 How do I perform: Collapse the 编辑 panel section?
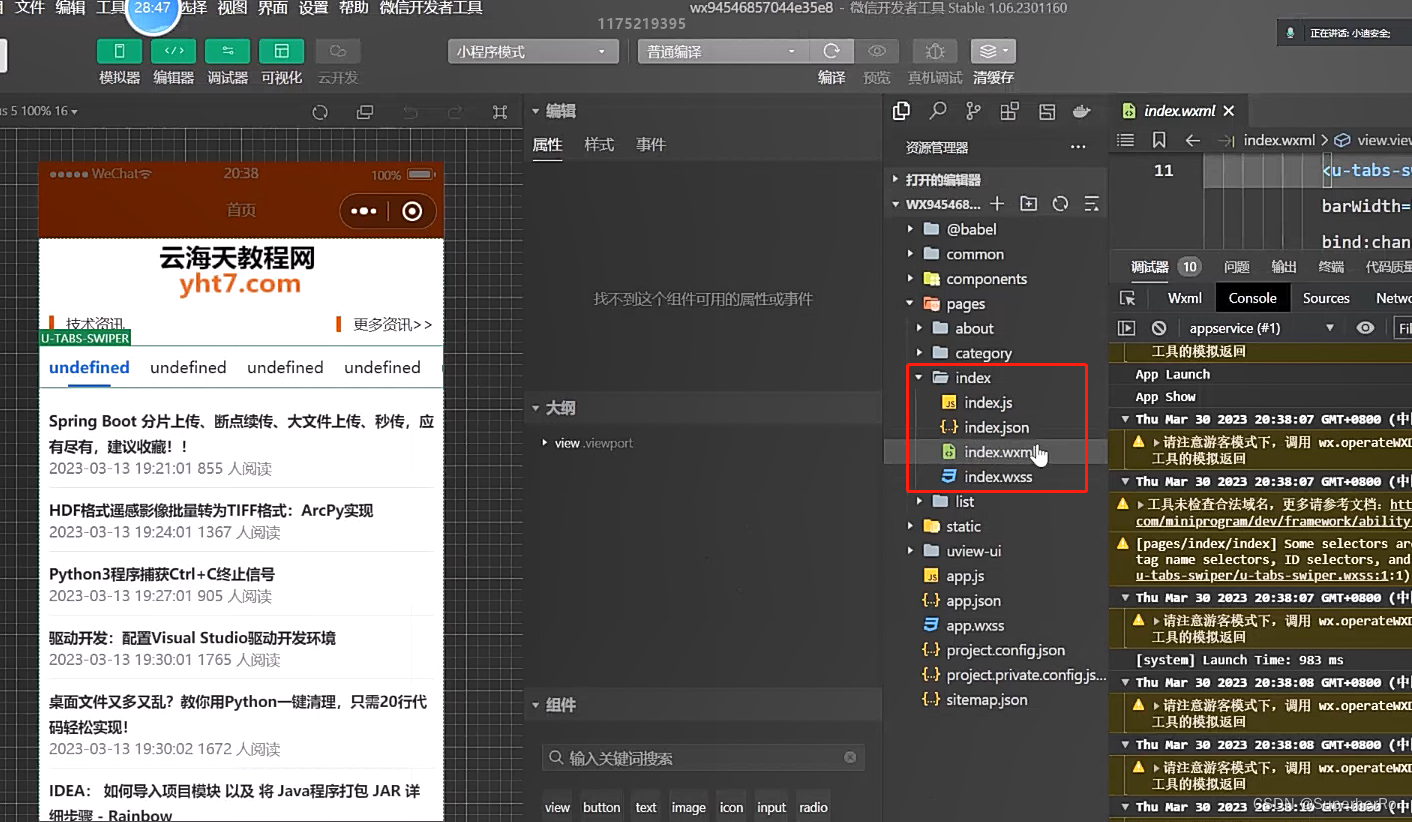click(535, 111)
